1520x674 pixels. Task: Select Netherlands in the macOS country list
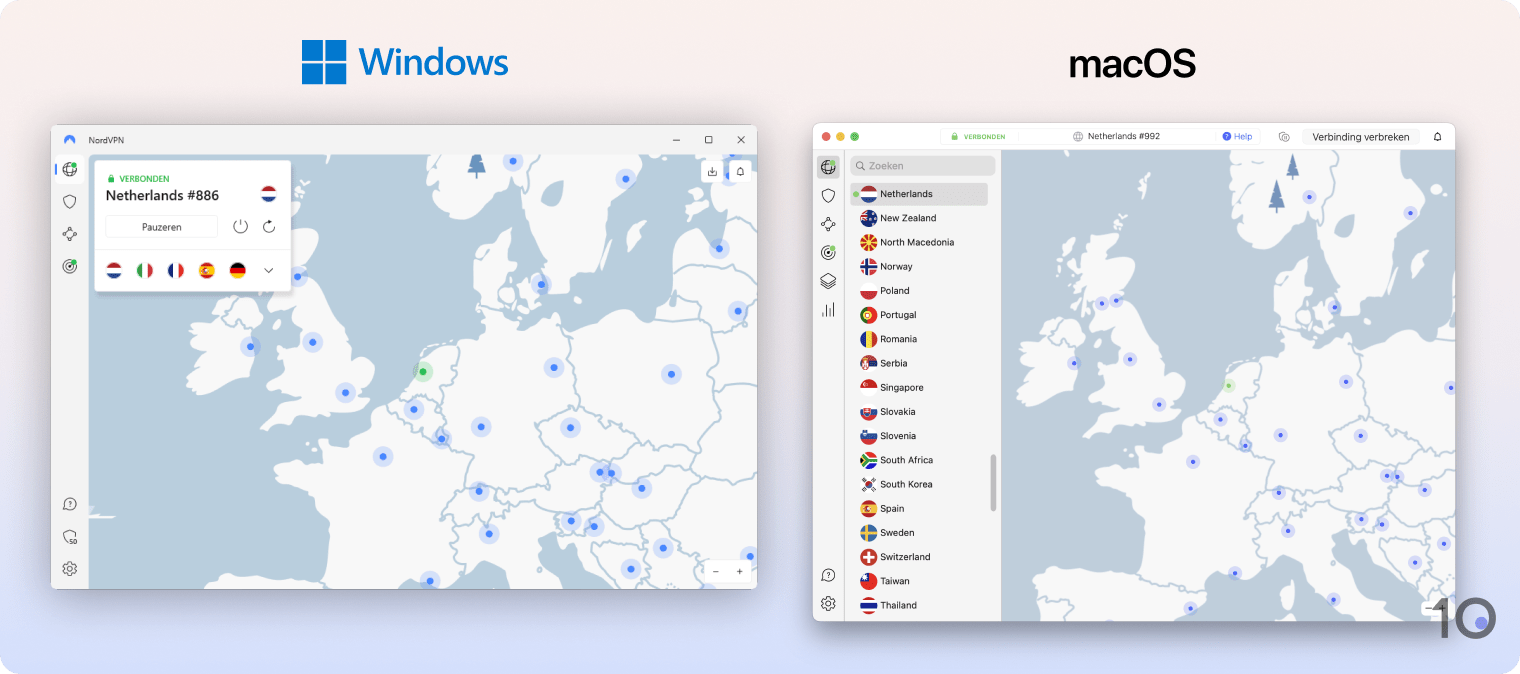[919, 194]
